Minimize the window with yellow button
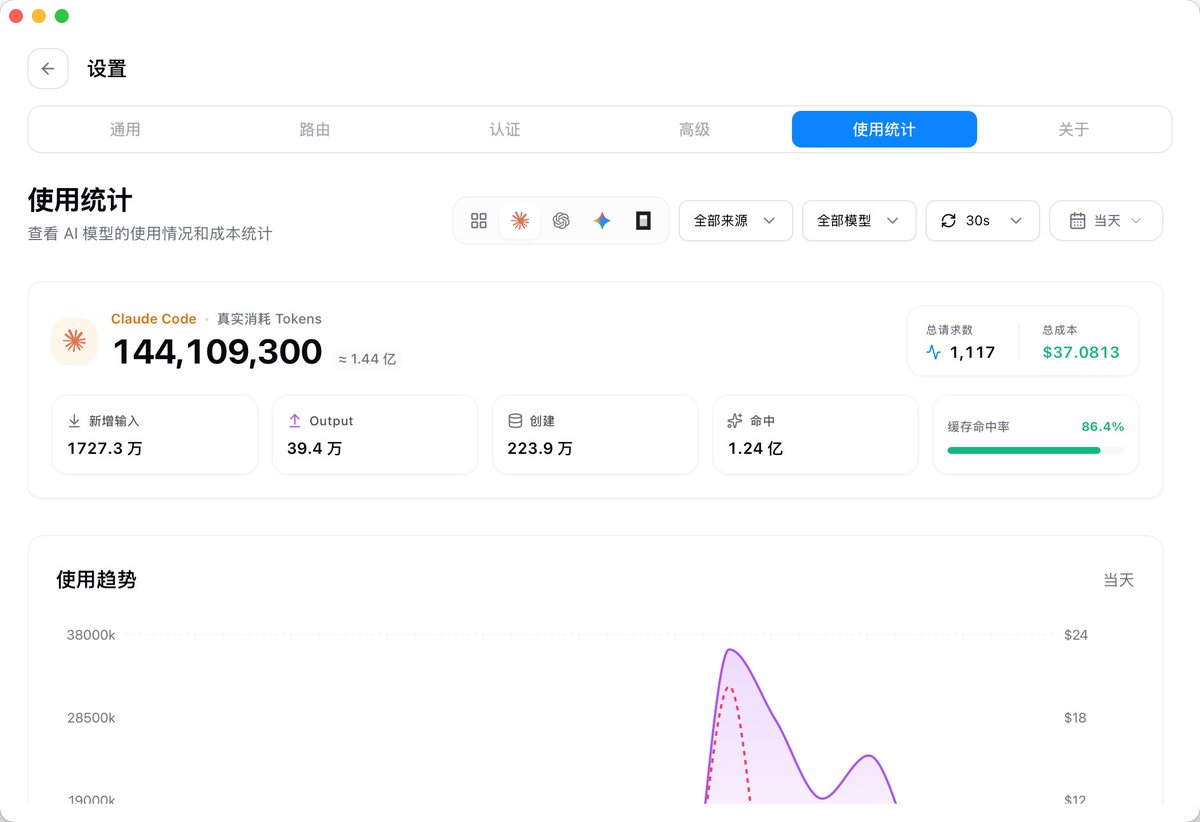This screenshot has height=822, width=1200. coord(39,16)
